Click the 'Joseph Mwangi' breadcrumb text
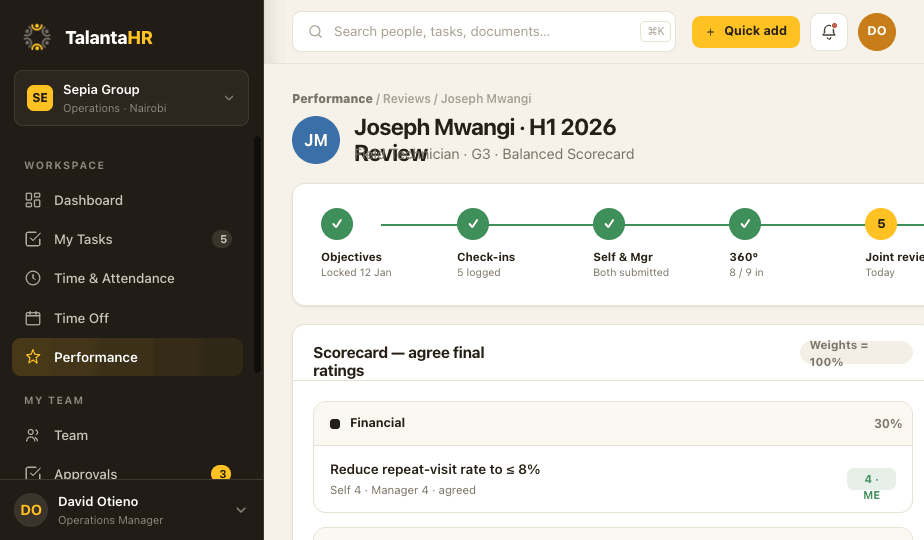The width and height of the screenshot is (924, 540). pyautogui.click(x=486, y=98)
